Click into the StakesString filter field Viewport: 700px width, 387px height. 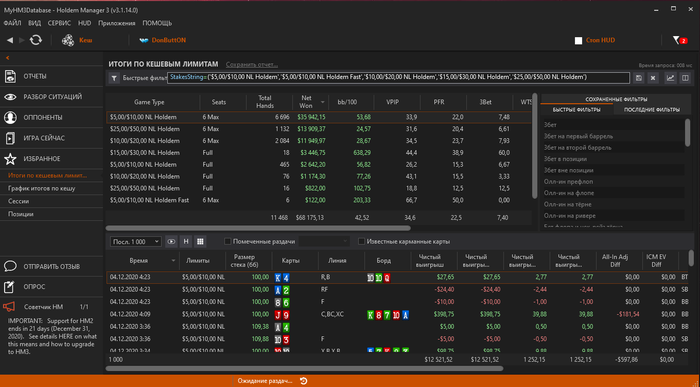click(398, 78)
